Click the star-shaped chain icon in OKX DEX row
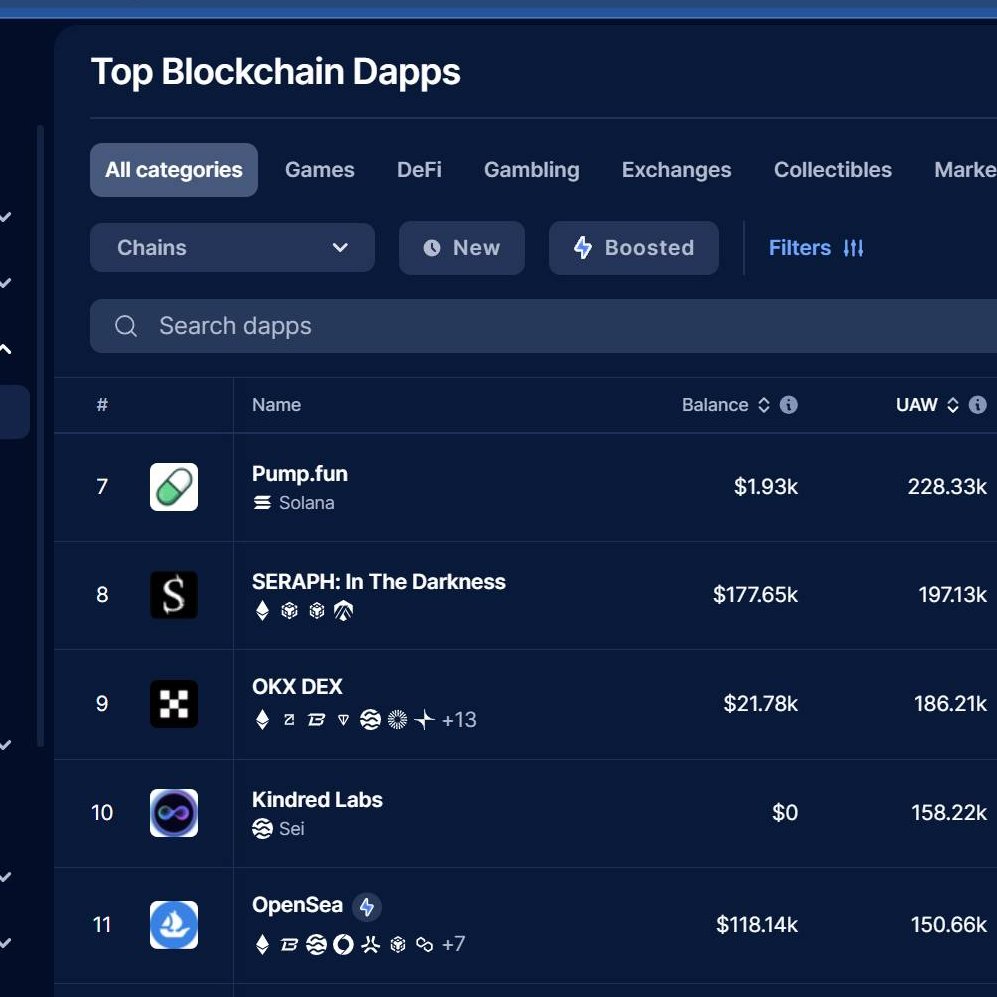The image size is (997, 997). click(x=424, y=720)
